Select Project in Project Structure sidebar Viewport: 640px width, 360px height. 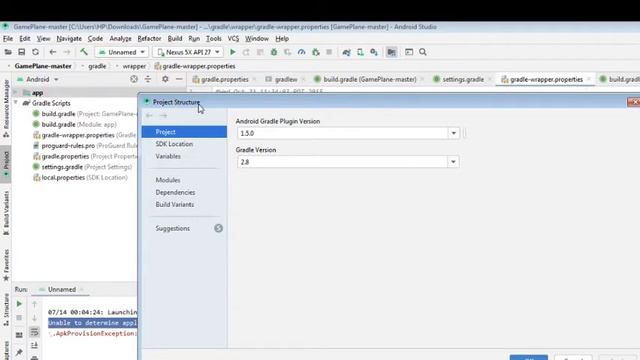184,132
